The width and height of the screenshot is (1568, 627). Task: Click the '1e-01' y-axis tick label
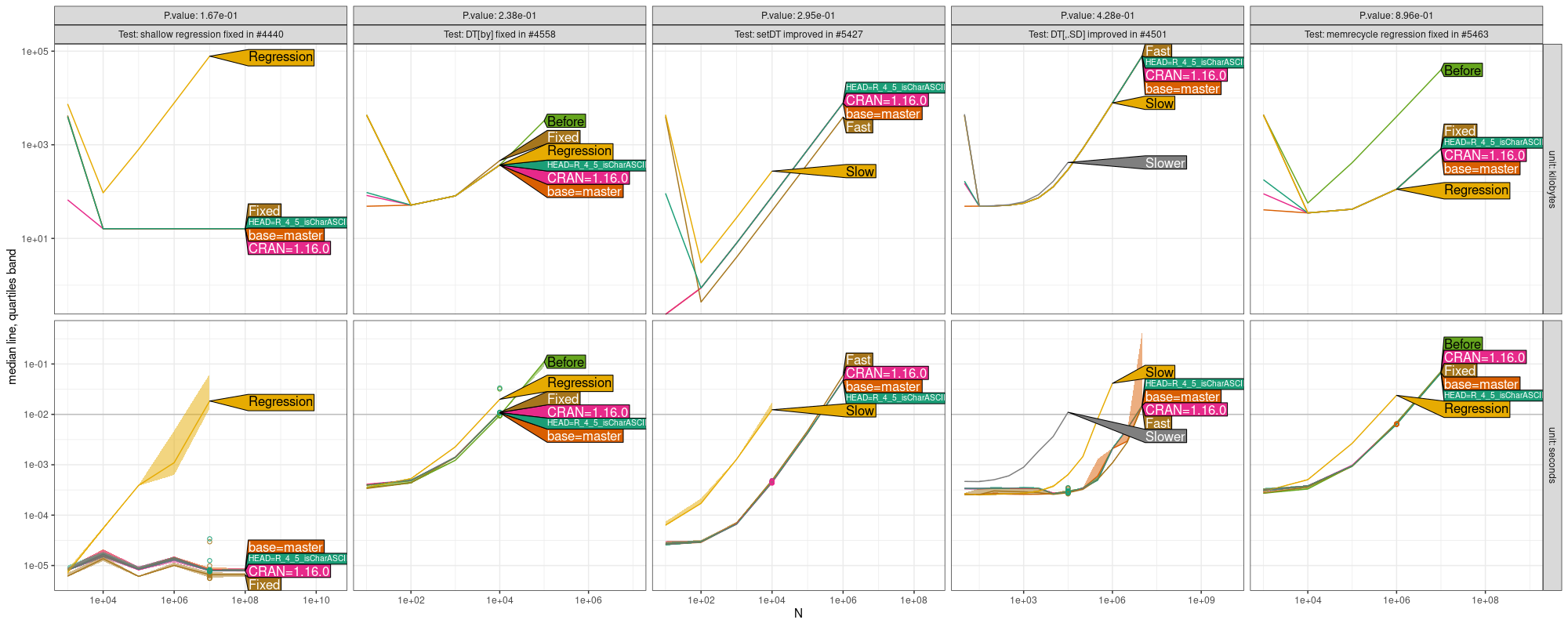click(x=36, y=364)
